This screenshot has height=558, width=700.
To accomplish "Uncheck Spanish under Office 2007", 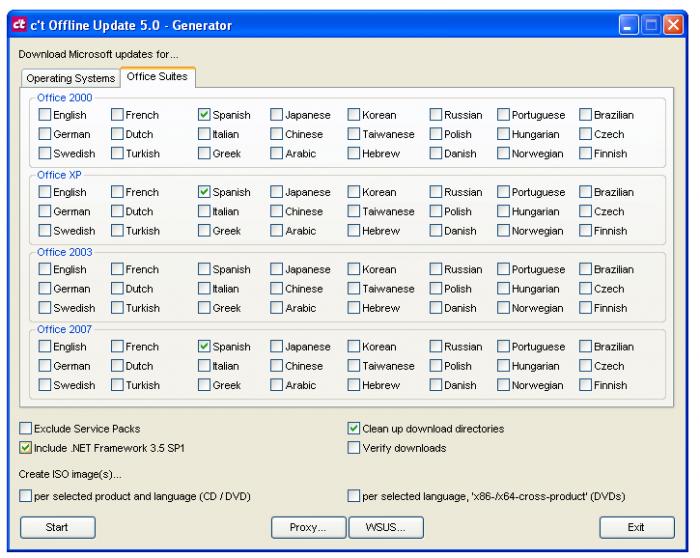I will click(x=205, y=347).
